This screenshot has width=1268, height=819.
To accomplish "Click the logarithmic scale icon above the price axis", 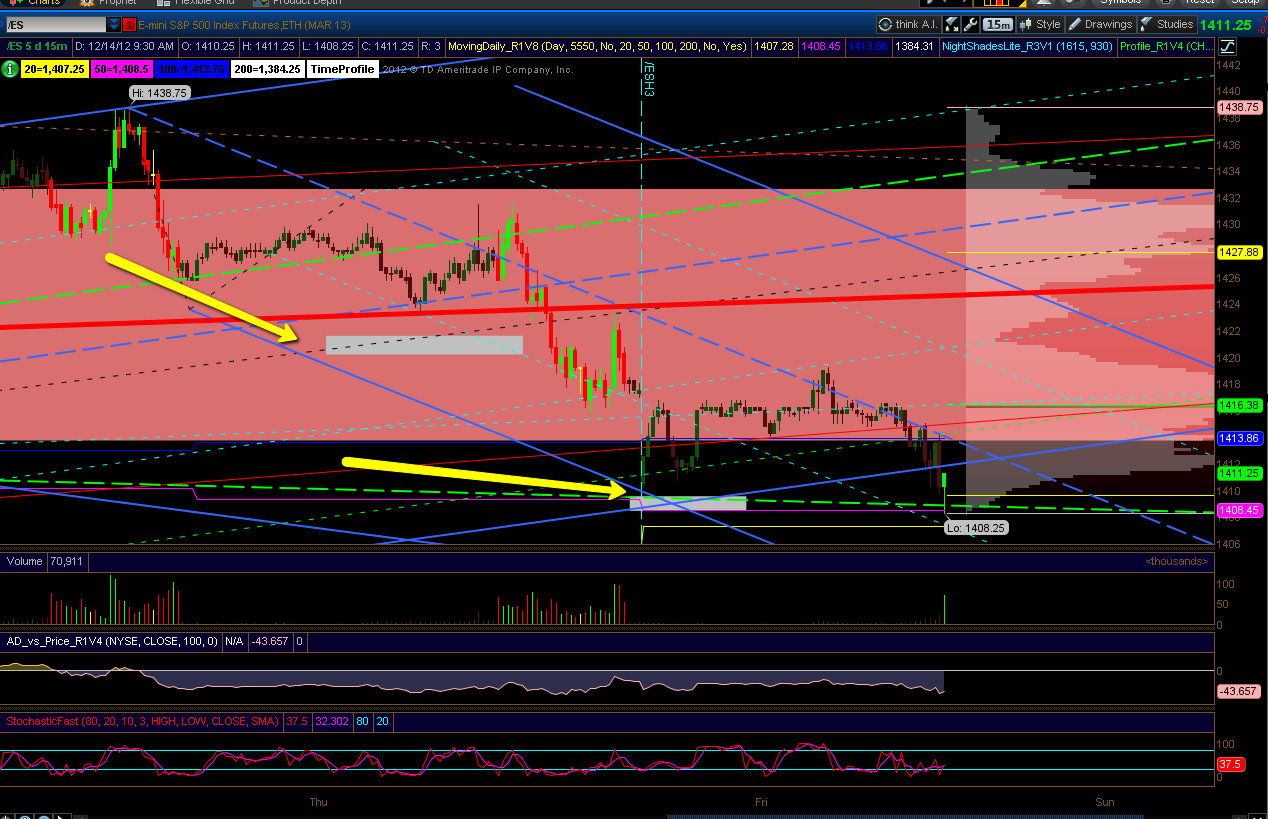I will pos(1227,46).
